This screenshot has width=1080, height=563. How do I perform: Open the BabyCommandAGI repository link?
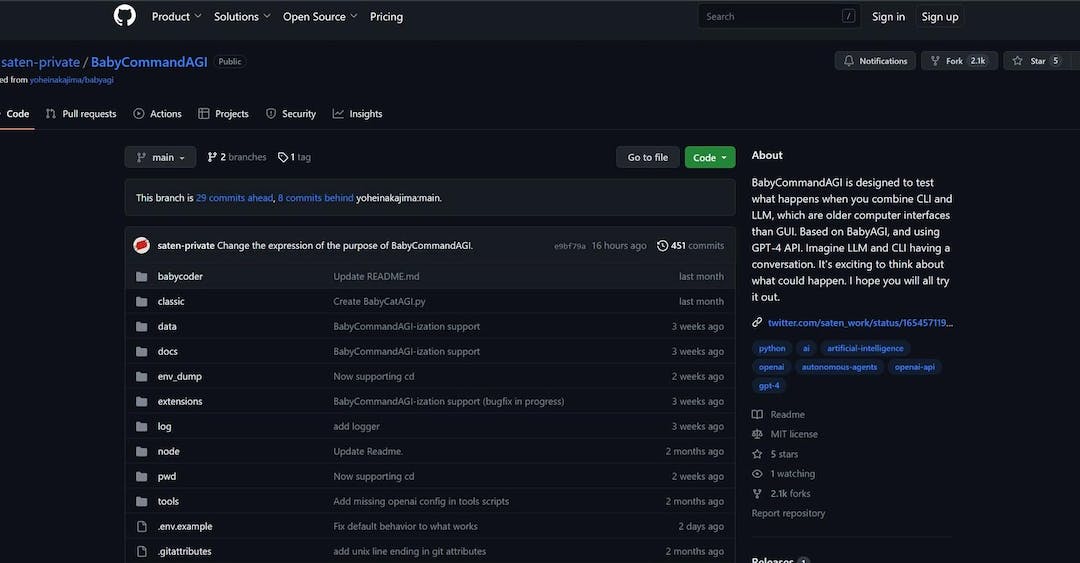(149, 62)
